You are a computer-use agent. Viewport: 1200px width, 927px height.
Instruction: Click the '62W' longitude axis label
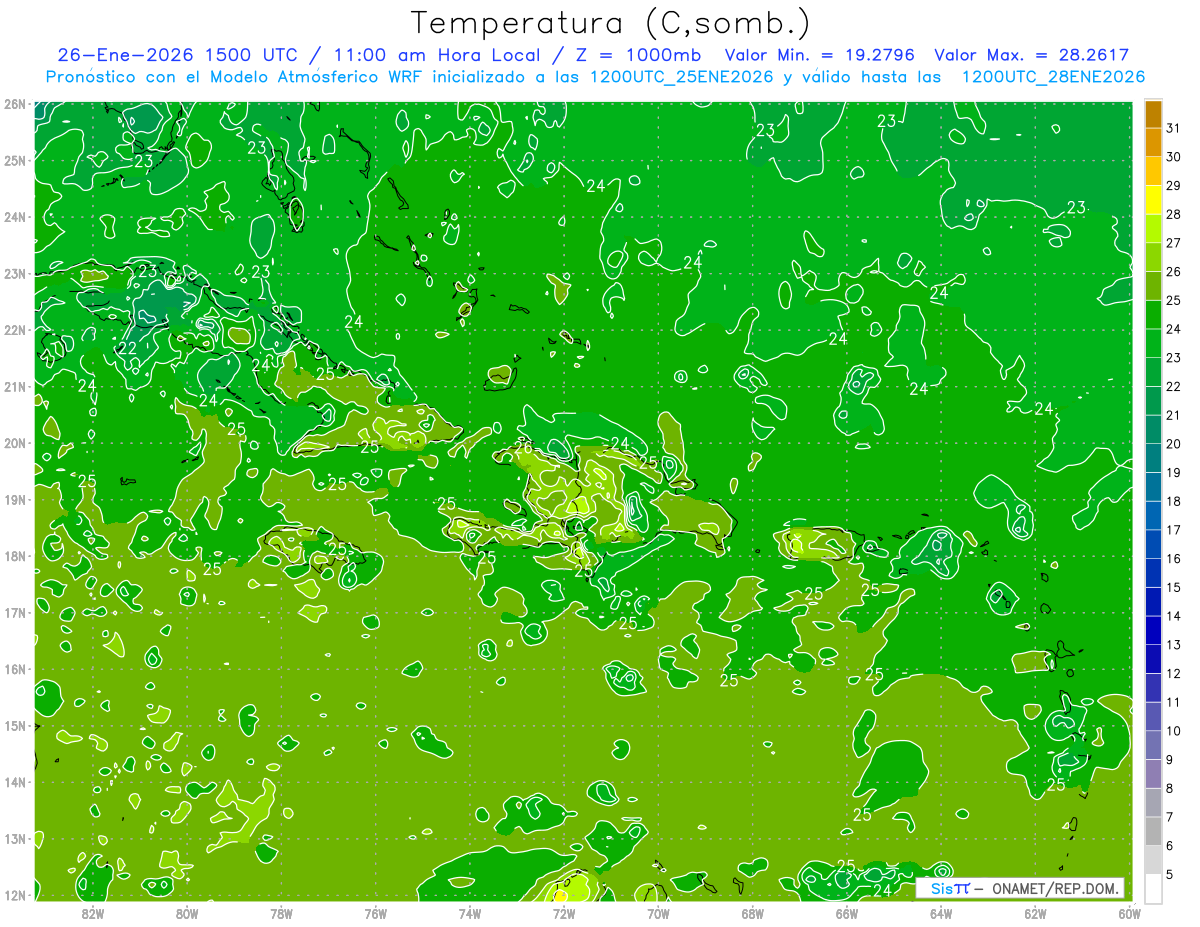point(1035,913)
